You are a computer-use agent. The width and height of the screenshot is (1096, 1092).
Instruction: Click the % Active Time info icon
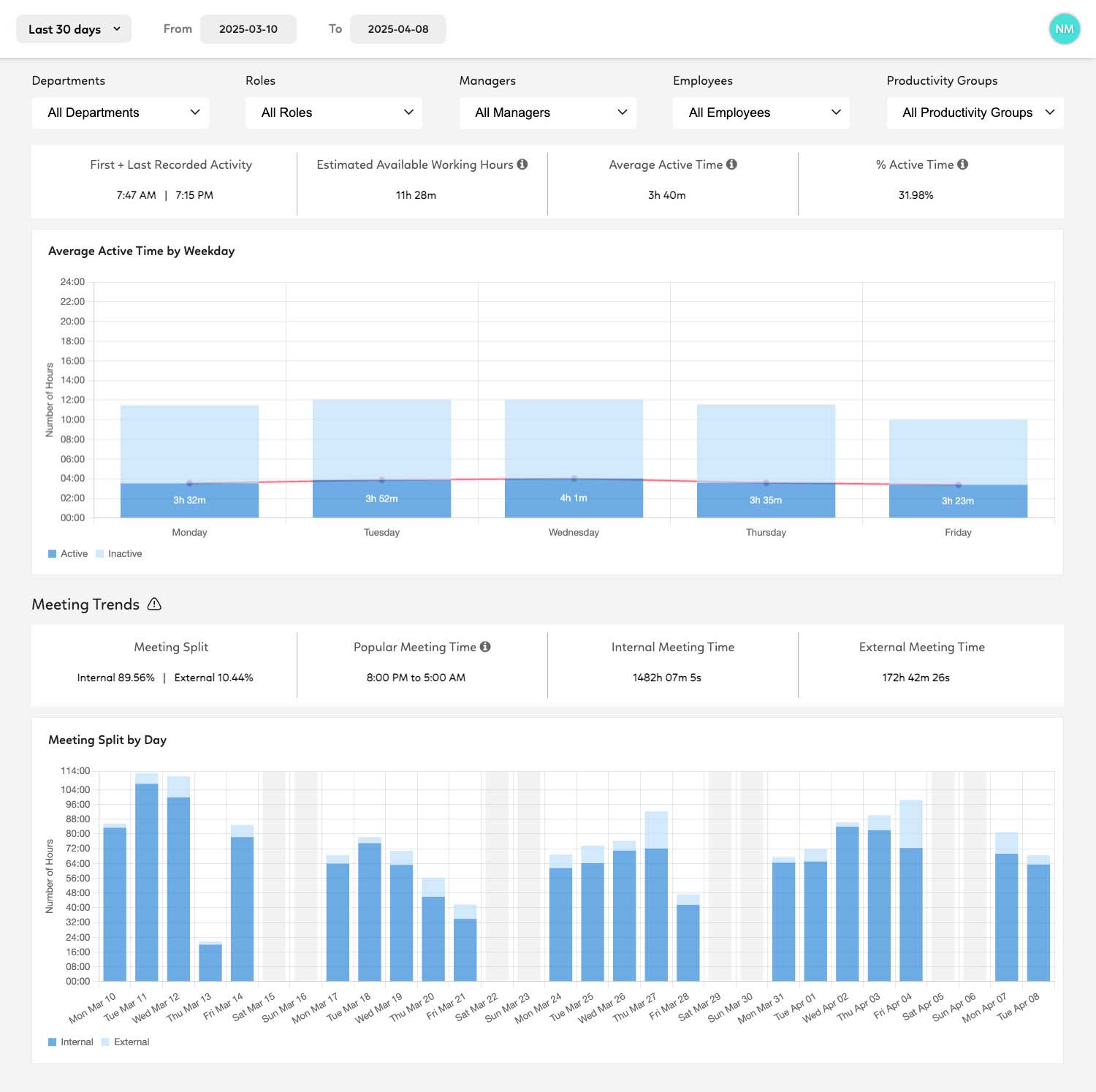964,164
